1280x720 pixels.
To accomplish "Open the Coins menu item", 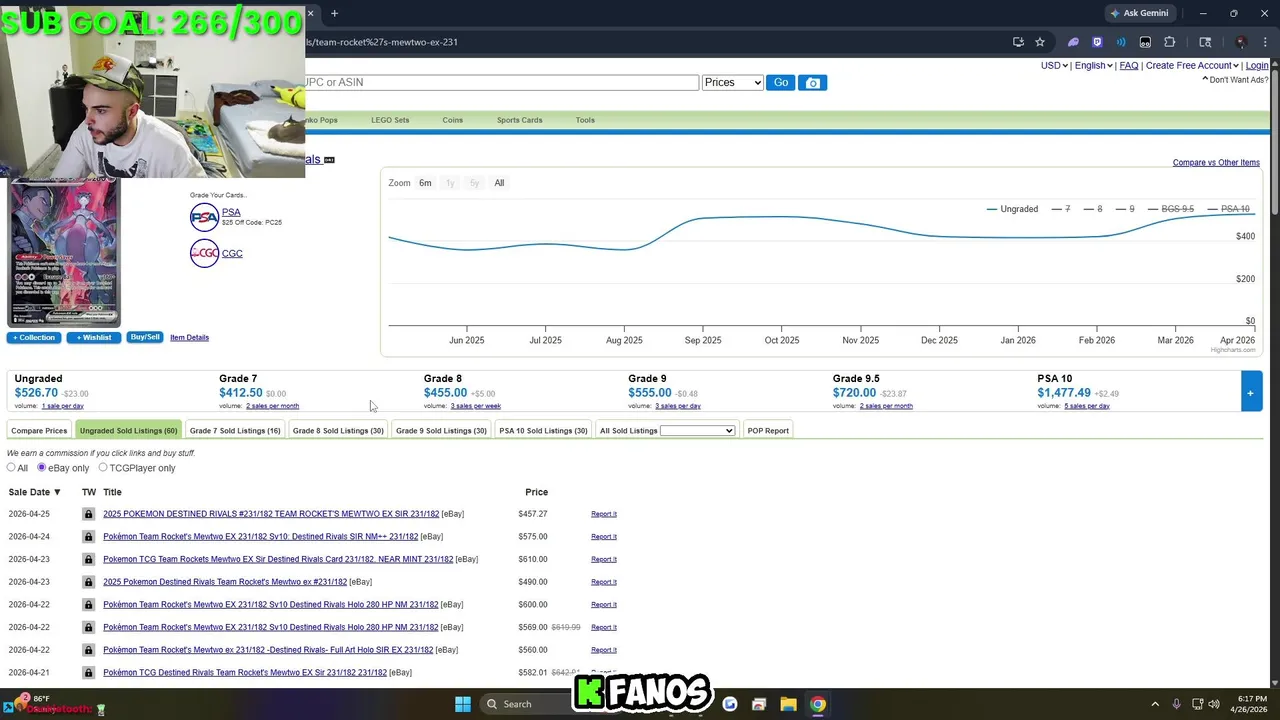I will [453, 120].
